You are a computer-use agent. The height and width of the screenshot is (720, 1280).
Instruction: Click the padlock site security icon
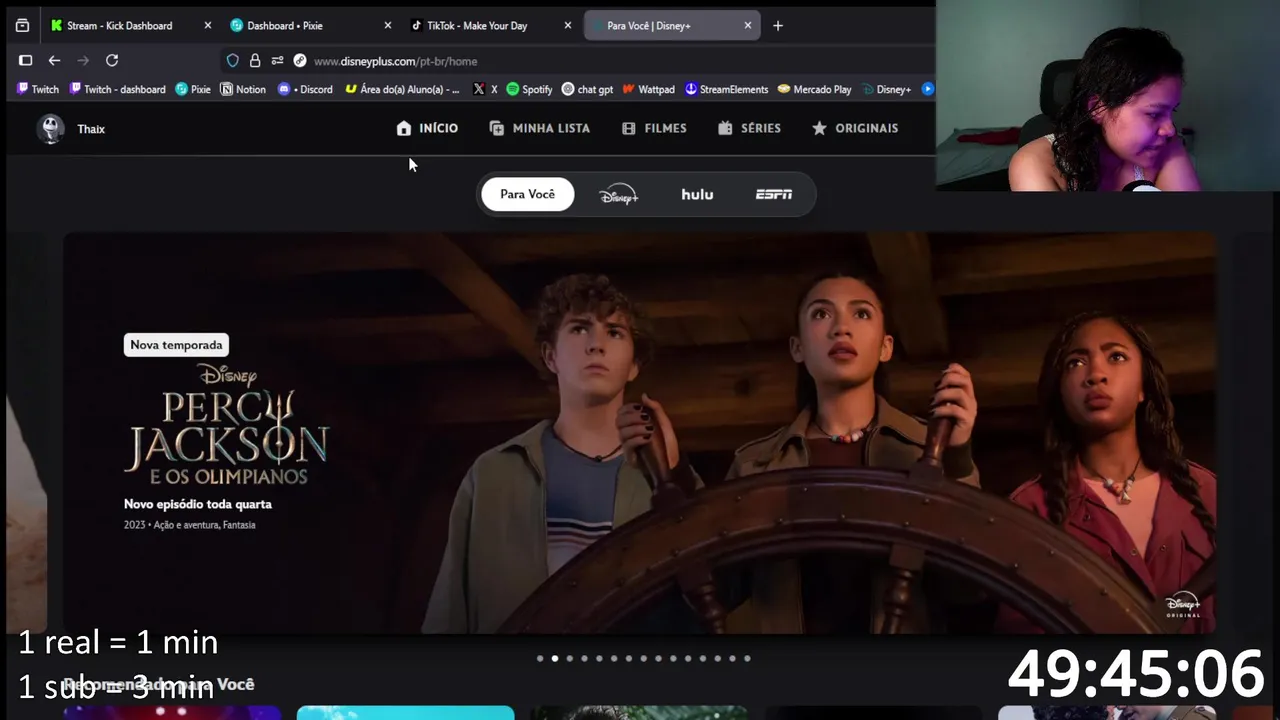(x=255, y=61)
